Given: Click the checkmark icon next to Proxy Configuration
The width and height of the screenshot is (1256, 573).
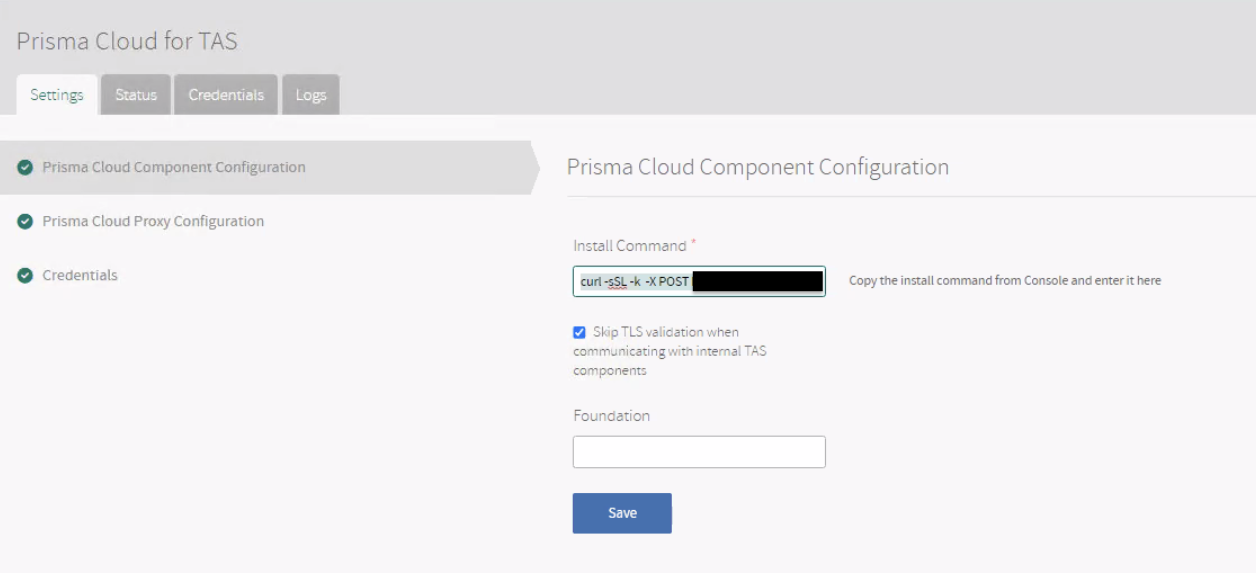Looking at the screenshot, I should (25, 222).
